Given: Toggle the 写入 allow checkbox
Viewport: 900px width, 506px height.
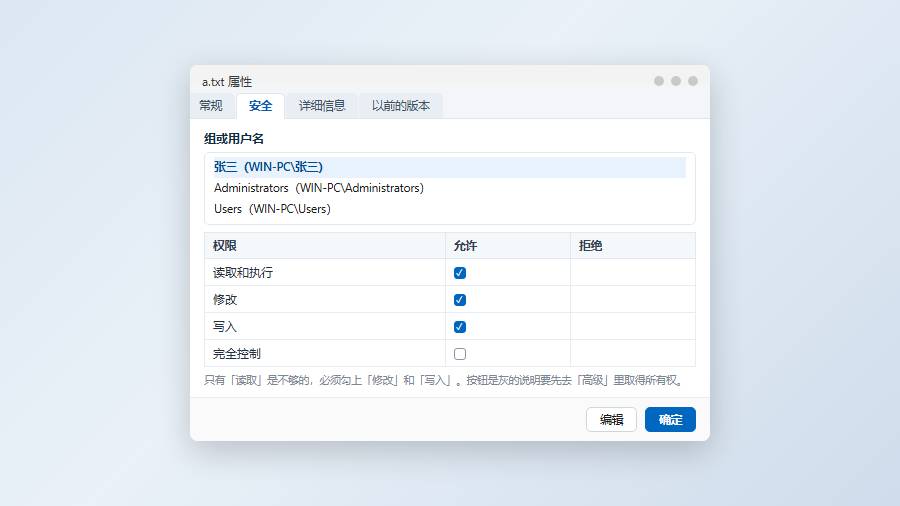Looking at the screenshot, I should (x=460, y=327).
